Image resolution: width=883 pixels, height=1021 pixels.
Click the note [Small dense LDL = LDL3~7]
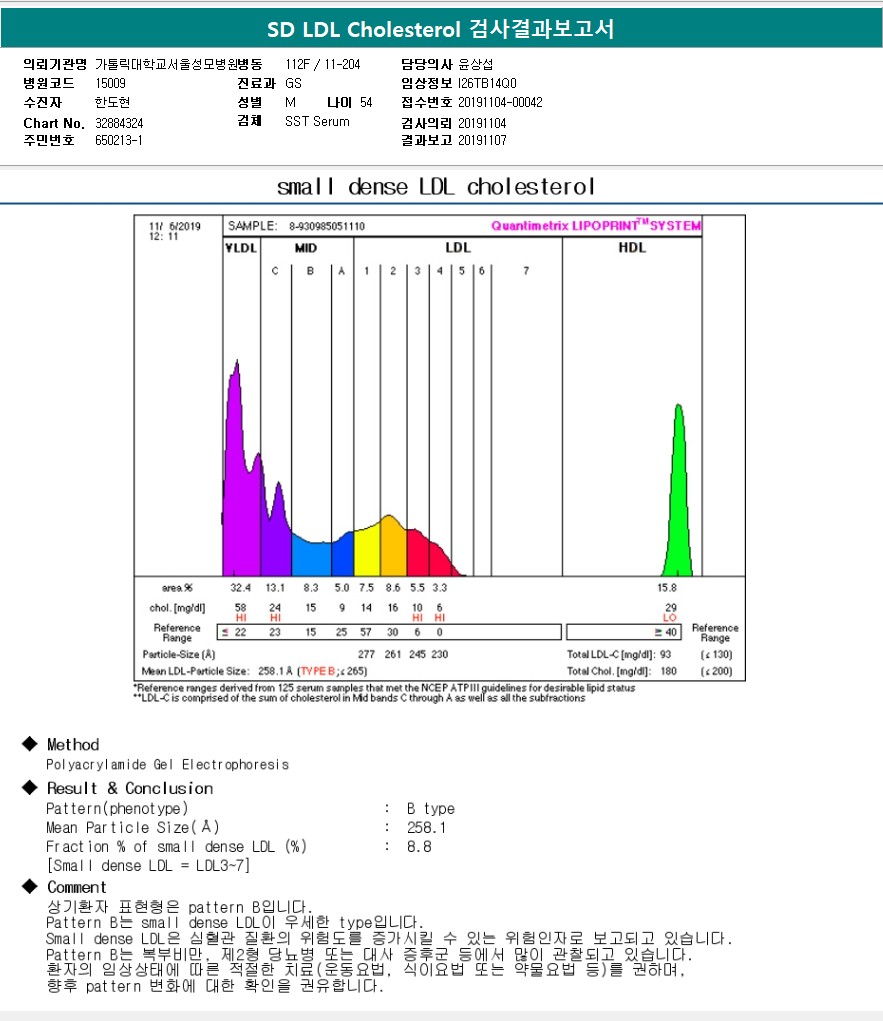point(148,865)
